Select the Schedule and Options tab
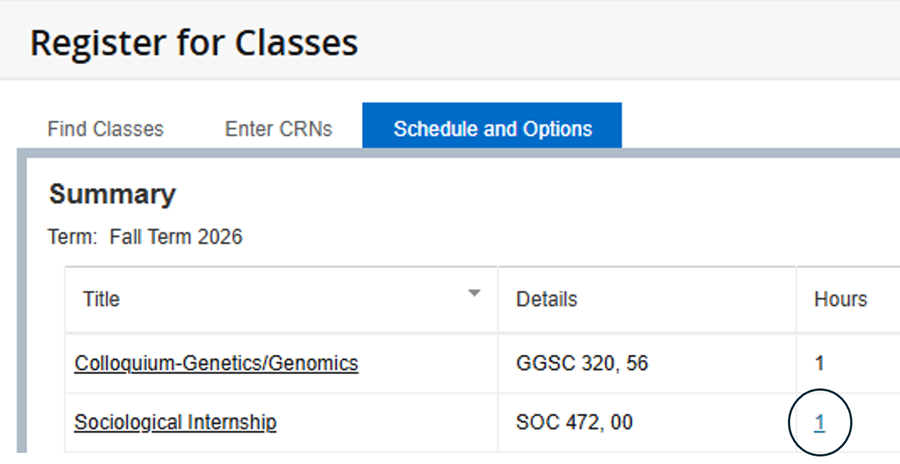This screenshot has width=900, height=464. [x=492, y=126]
